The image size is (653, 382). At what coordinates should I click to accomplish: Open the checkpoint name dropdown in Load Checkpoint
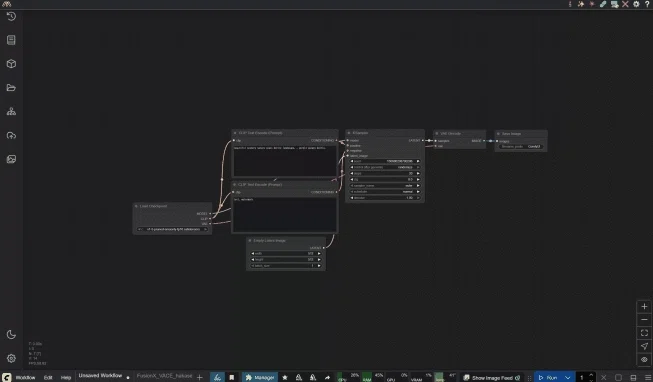(172, 230)
